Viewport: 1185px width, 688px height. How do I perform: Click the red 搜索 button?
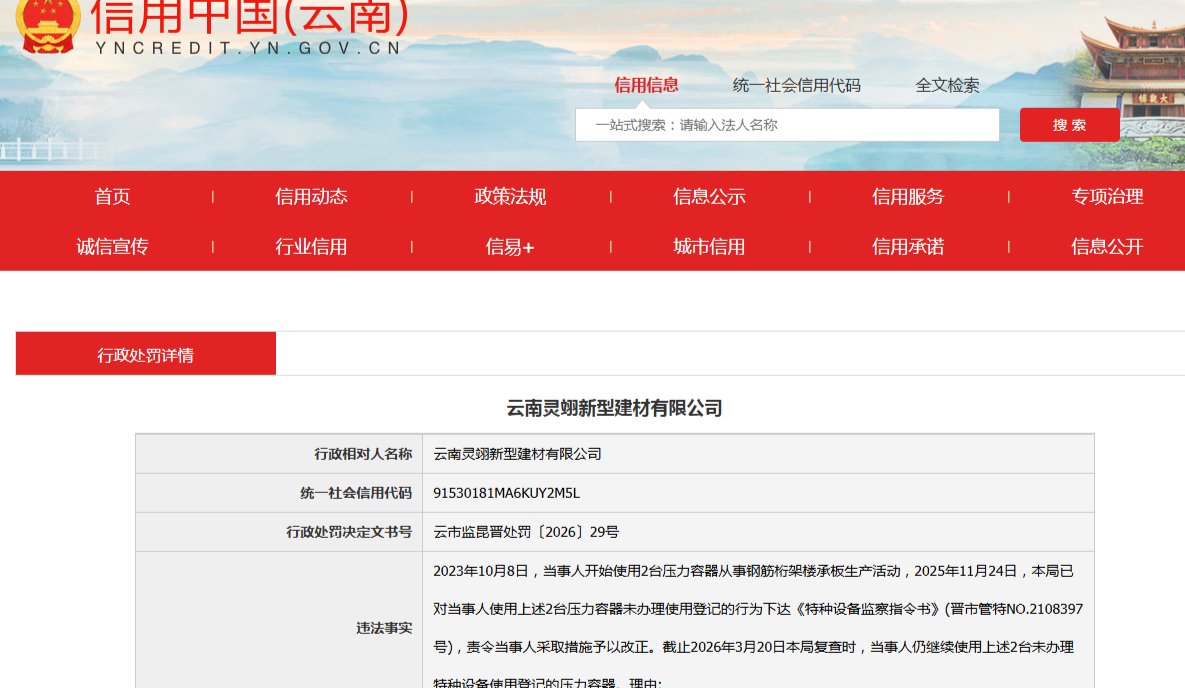(x=1069, y=125)
